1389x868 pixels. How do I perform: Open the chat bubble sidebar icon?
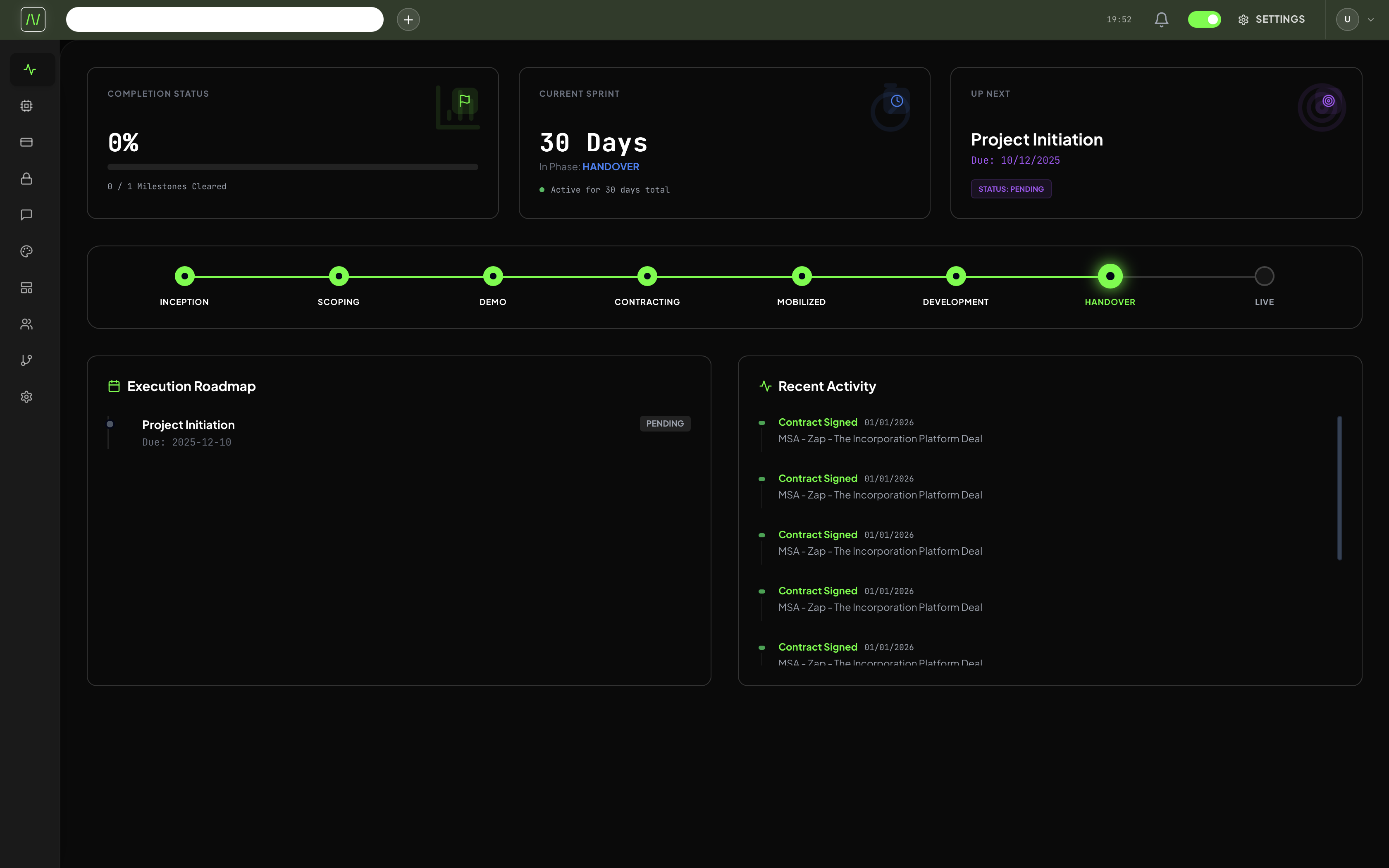(26, 215)
